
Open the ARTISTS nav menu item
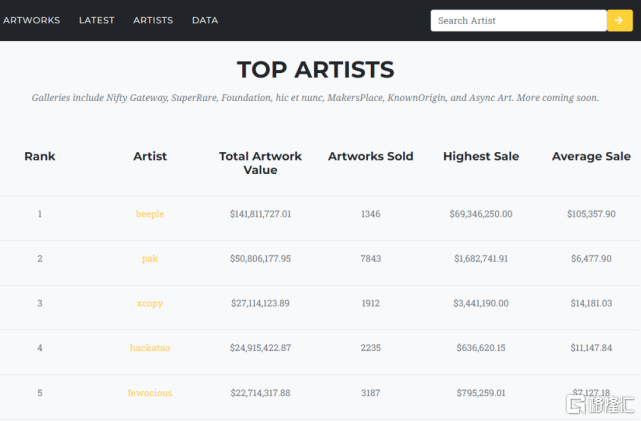tap(153, 20)
